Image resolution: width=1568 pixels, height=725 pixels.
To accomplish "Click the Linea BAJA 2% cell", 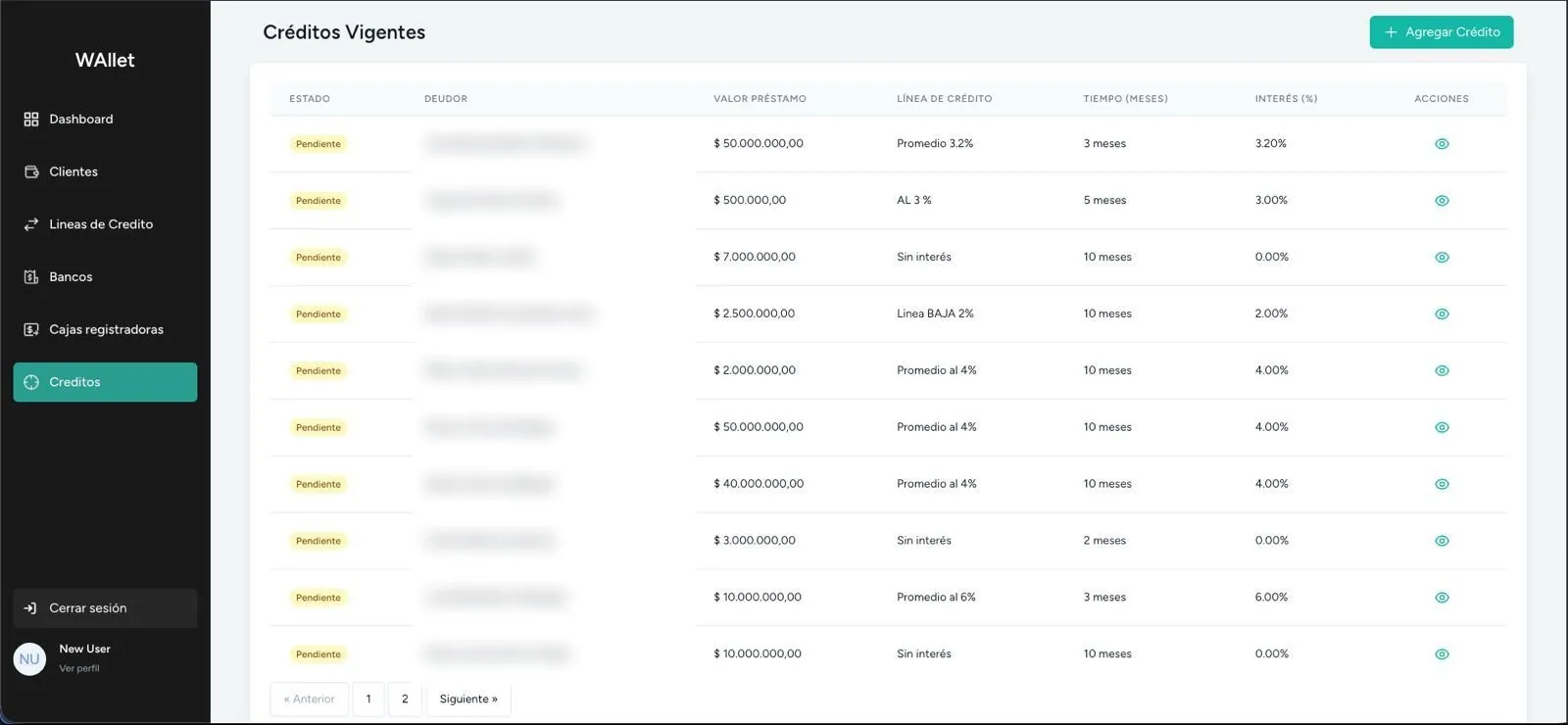I will coord(935,314).
